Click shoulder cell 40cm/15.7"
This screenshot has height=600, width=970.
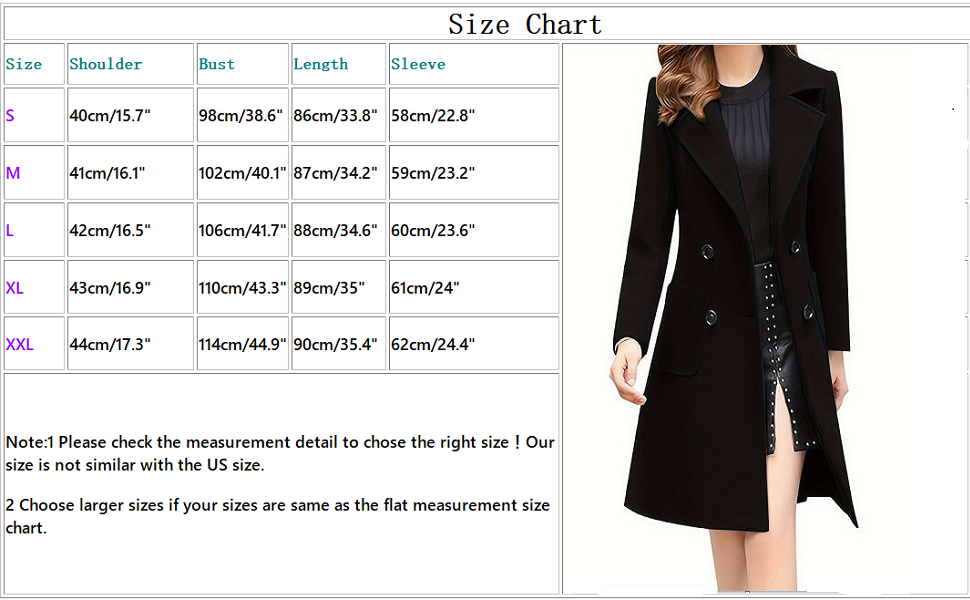pos(131,115)
